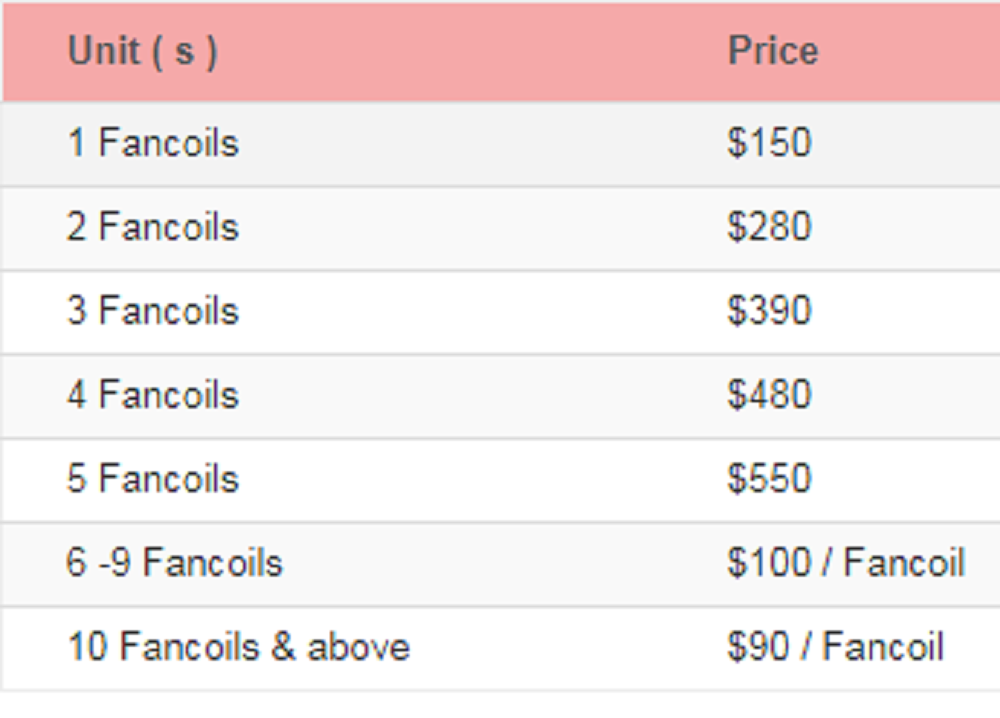Click the $280 price cell
The height and width of the screenshot is (718, 1000).
pyautogui.click(x=769, y=226)
